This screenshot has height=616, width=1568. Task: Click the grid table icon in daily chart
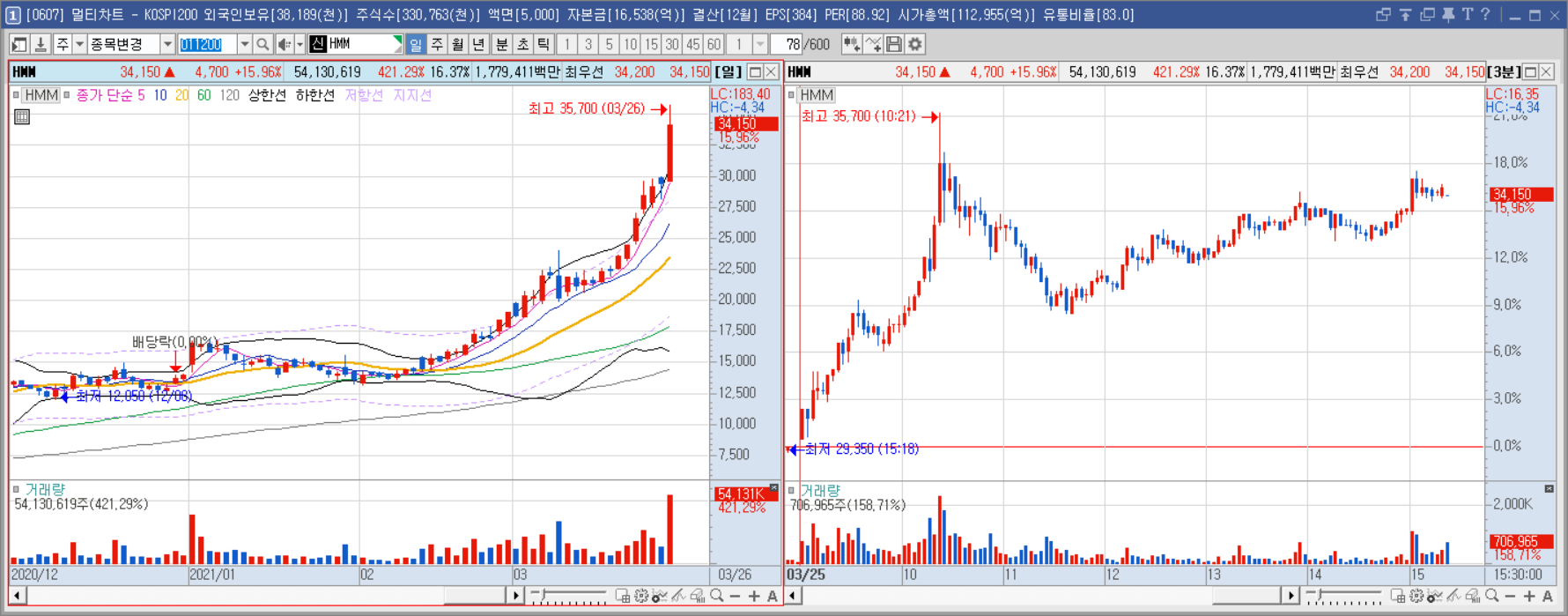pos(22,116)
